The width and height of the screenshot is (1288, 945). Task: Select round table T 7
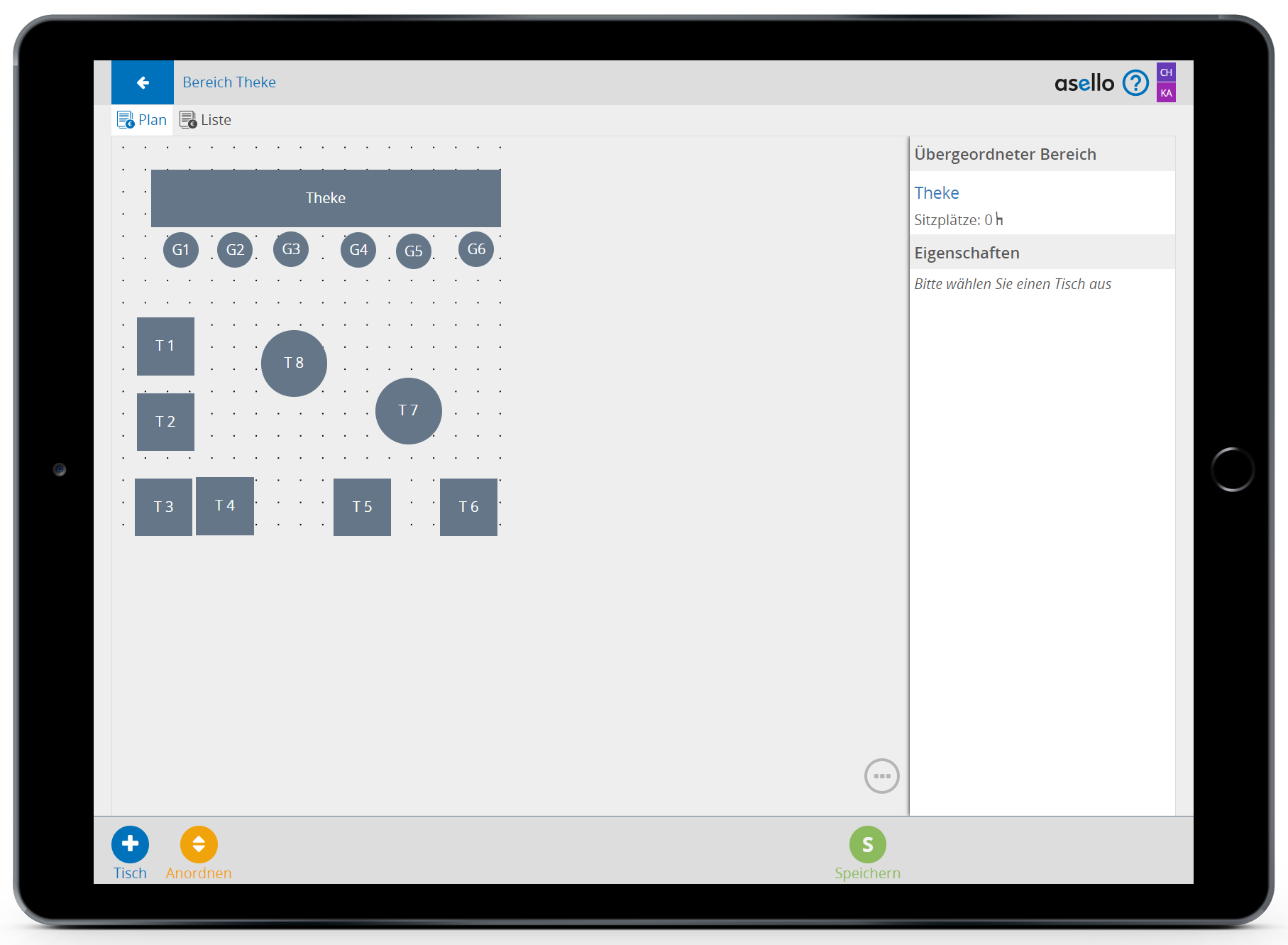coord(408,410)
